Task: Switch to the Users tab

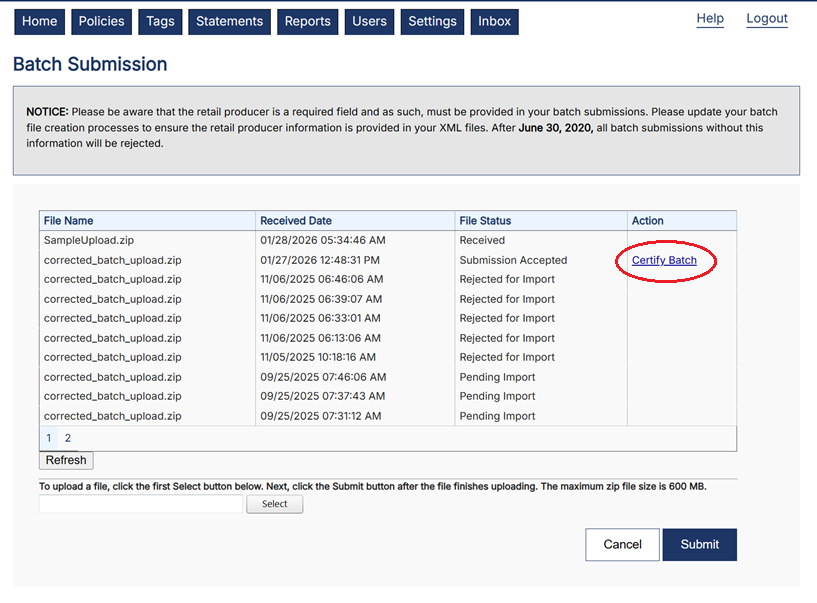Action: 369,21
